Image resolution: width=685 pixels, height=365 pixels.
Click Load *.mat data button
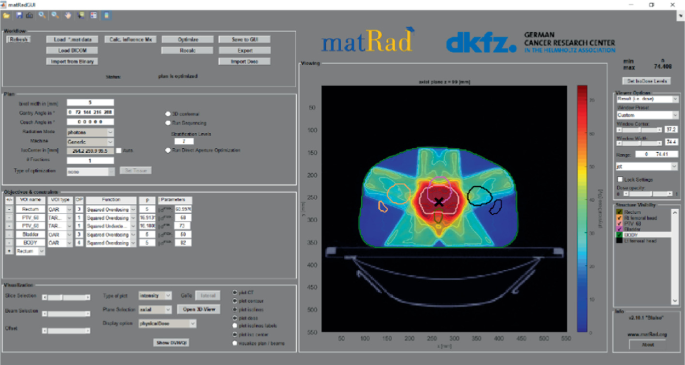coord(72,39)
